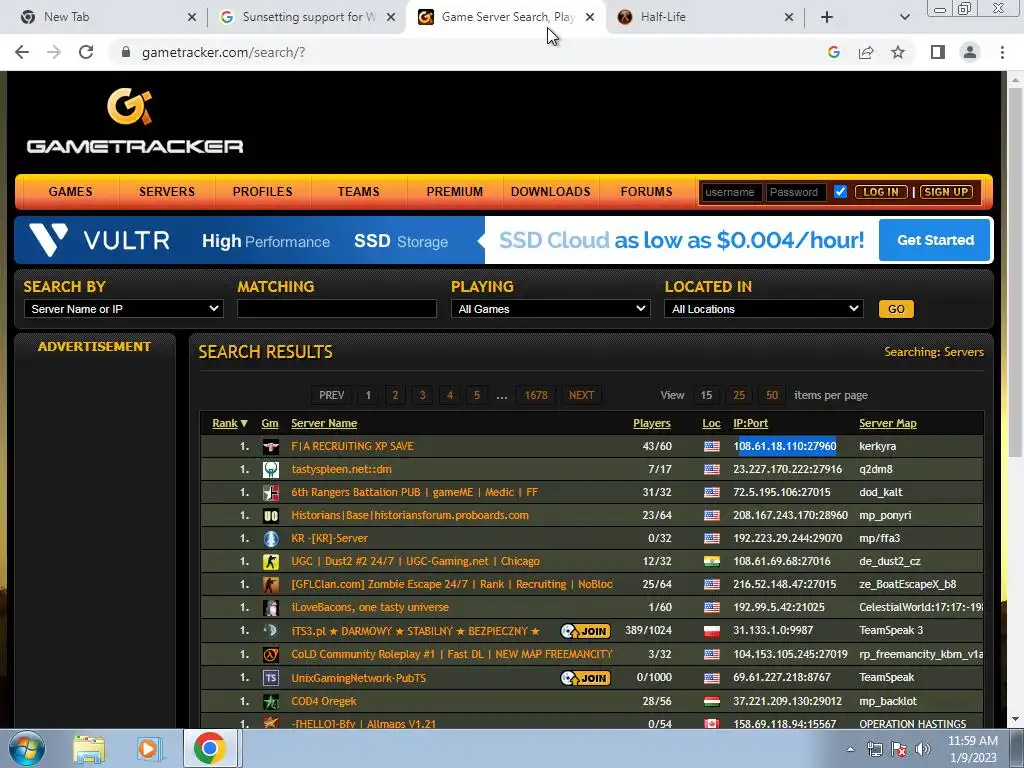Click JOIN for iTS3.pl server
1024x768 pixels.
(585, 631)
